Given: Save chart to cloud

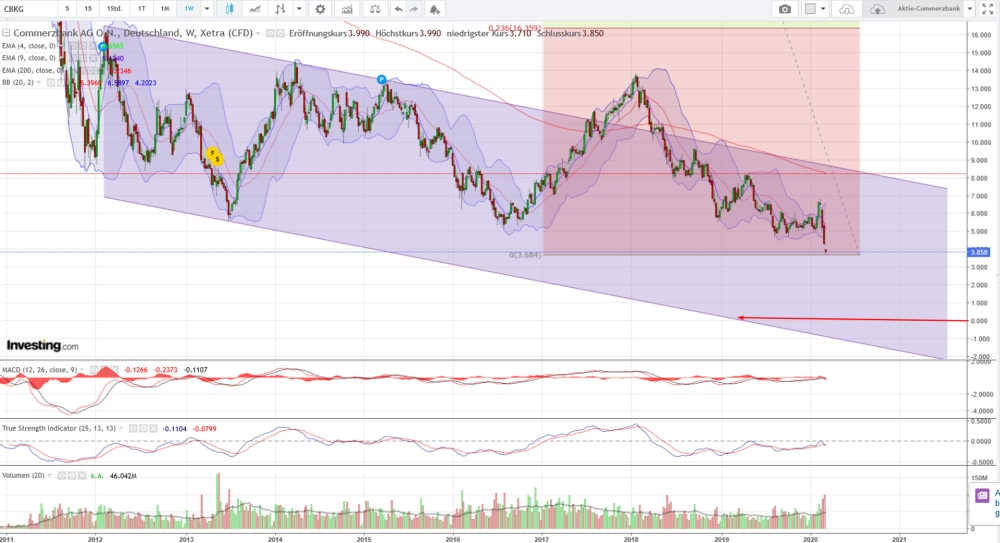Looking at the screenshot, I should pyautogui.click(x=877, y=9).
